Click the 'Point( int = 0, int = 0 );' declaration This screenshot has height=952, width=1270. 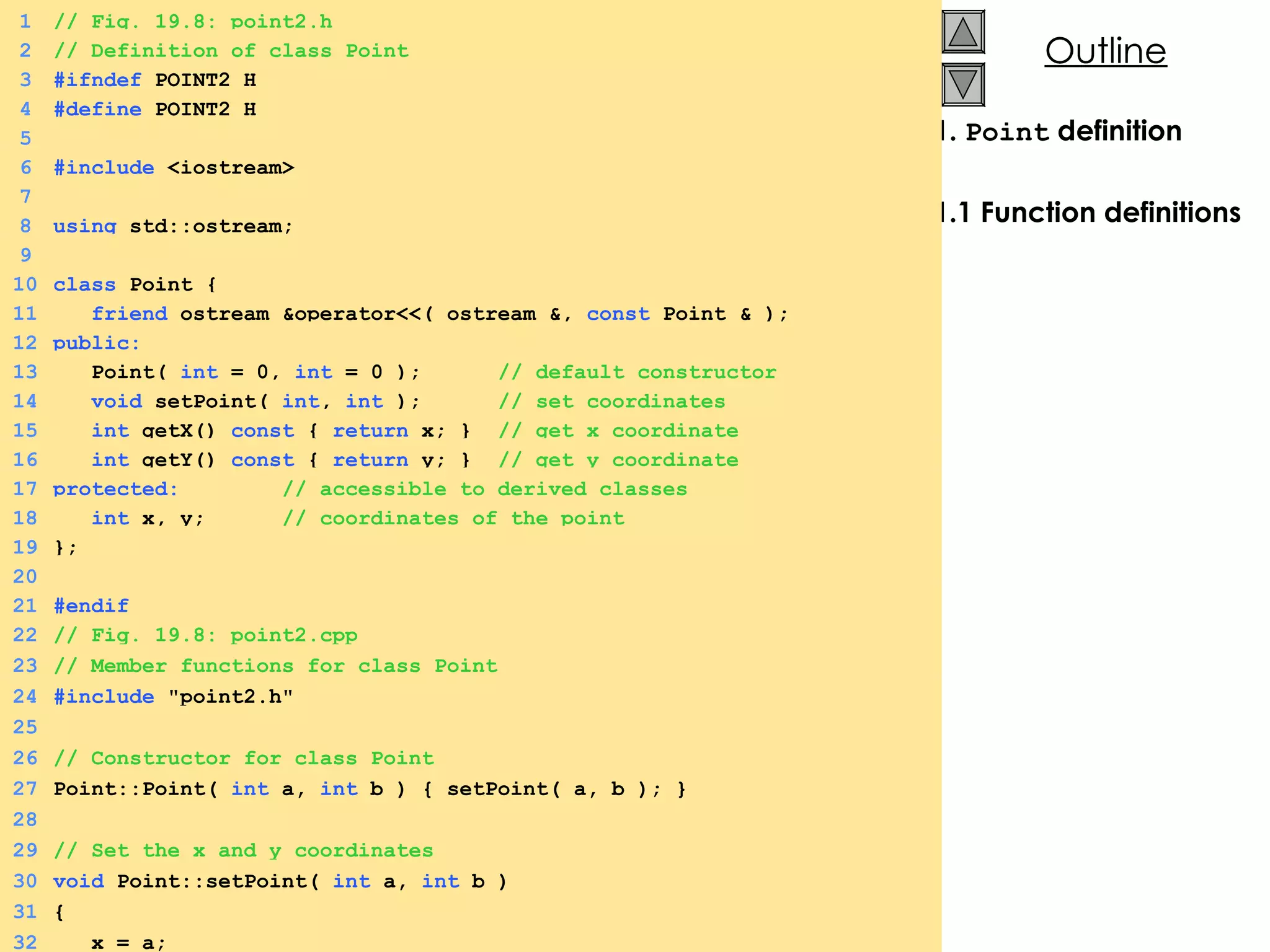[x=256, y=372]
